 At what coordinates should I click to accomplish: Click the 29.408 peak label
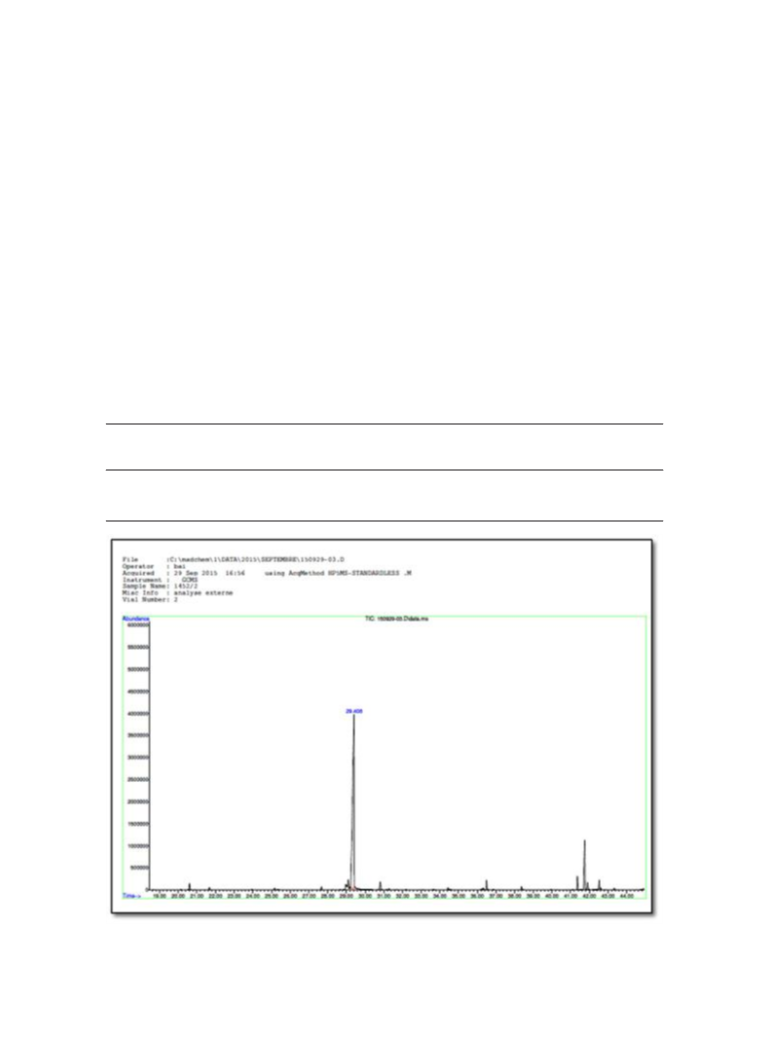(x=354, y=711)
